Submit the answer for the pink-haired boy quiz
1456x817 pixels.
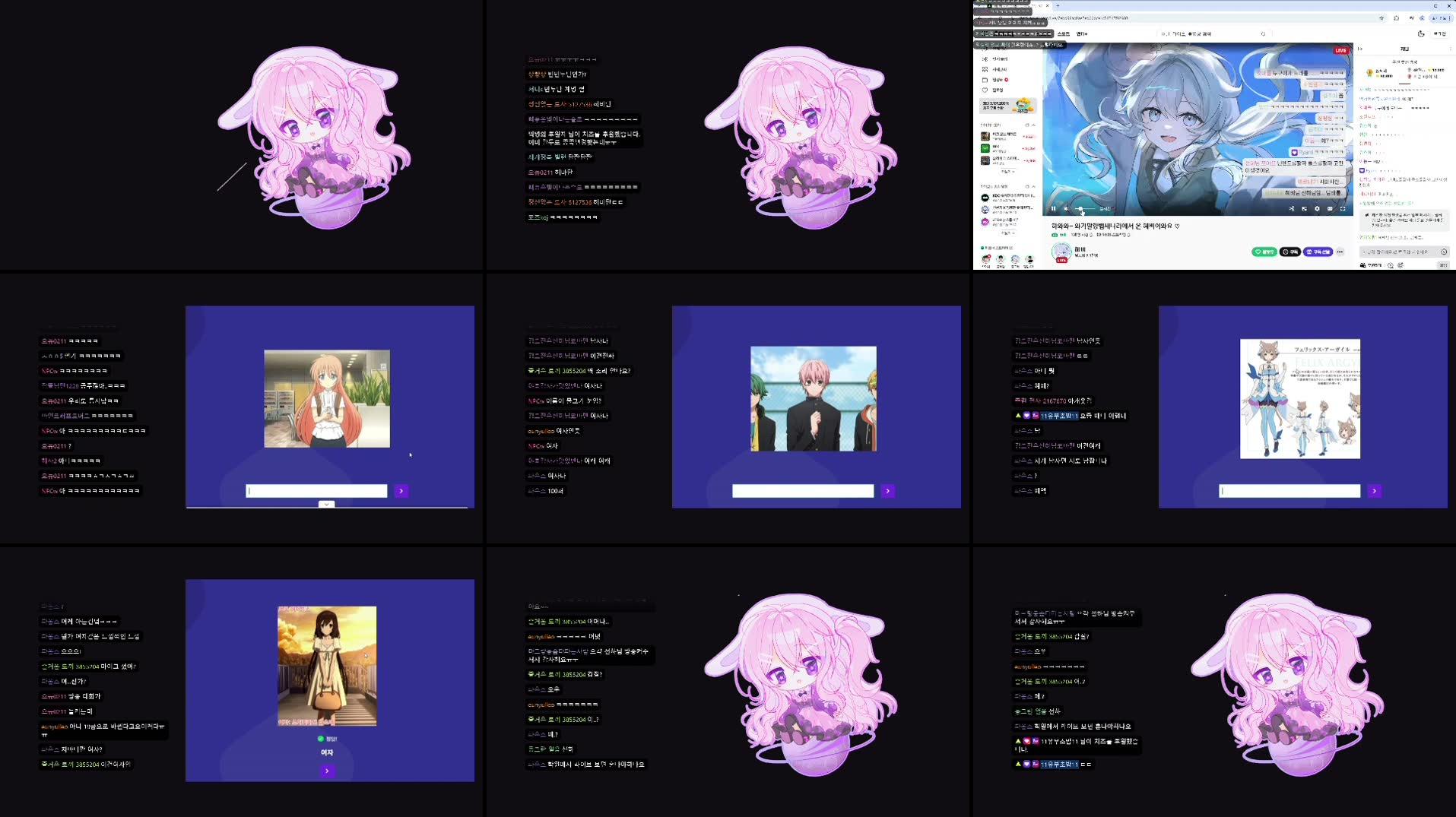pyautogui.click(x=888, y=491)
